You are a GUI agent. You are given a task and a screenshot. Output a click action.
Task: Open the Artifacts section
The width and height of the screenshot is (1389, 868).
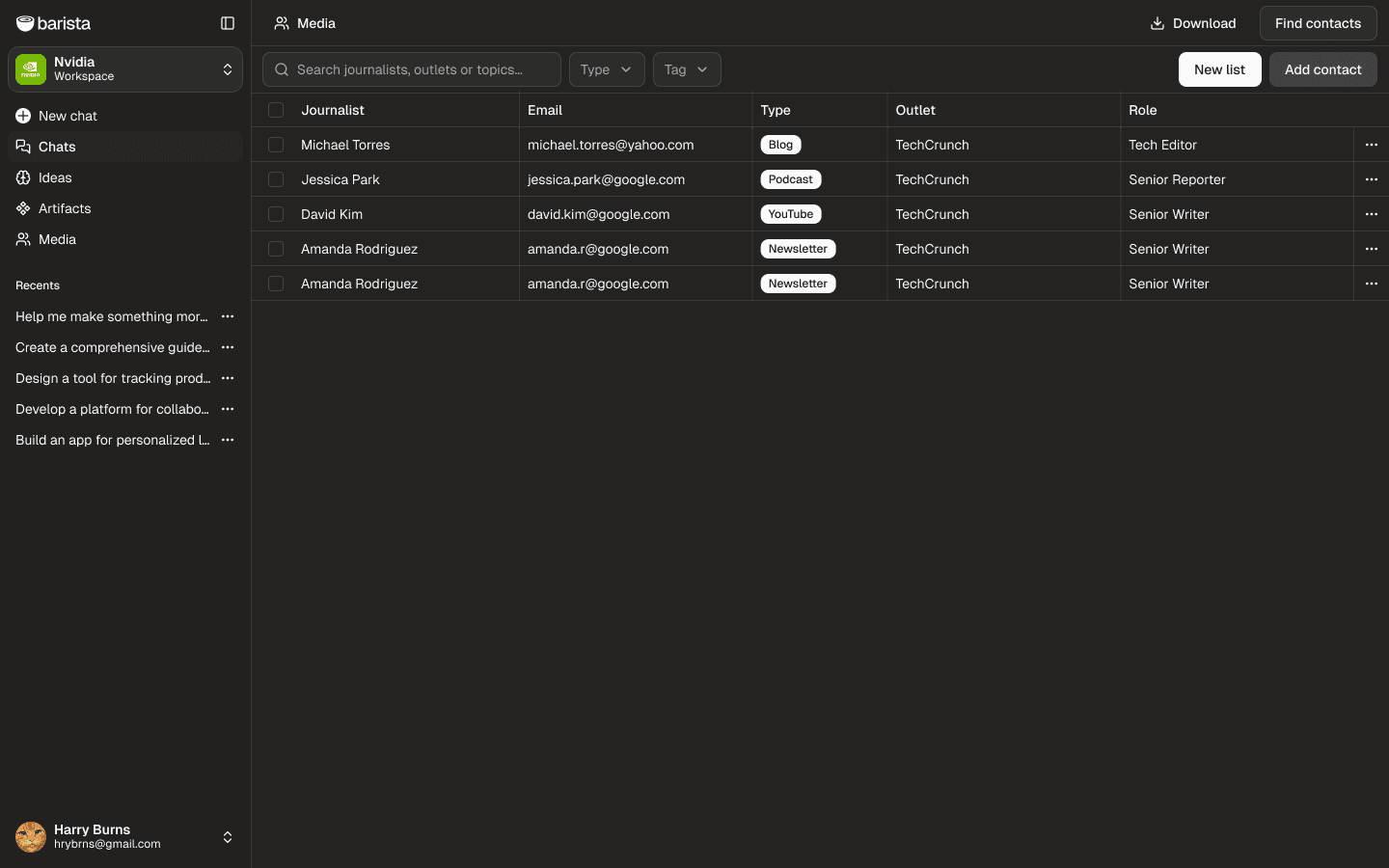point(23,208)
